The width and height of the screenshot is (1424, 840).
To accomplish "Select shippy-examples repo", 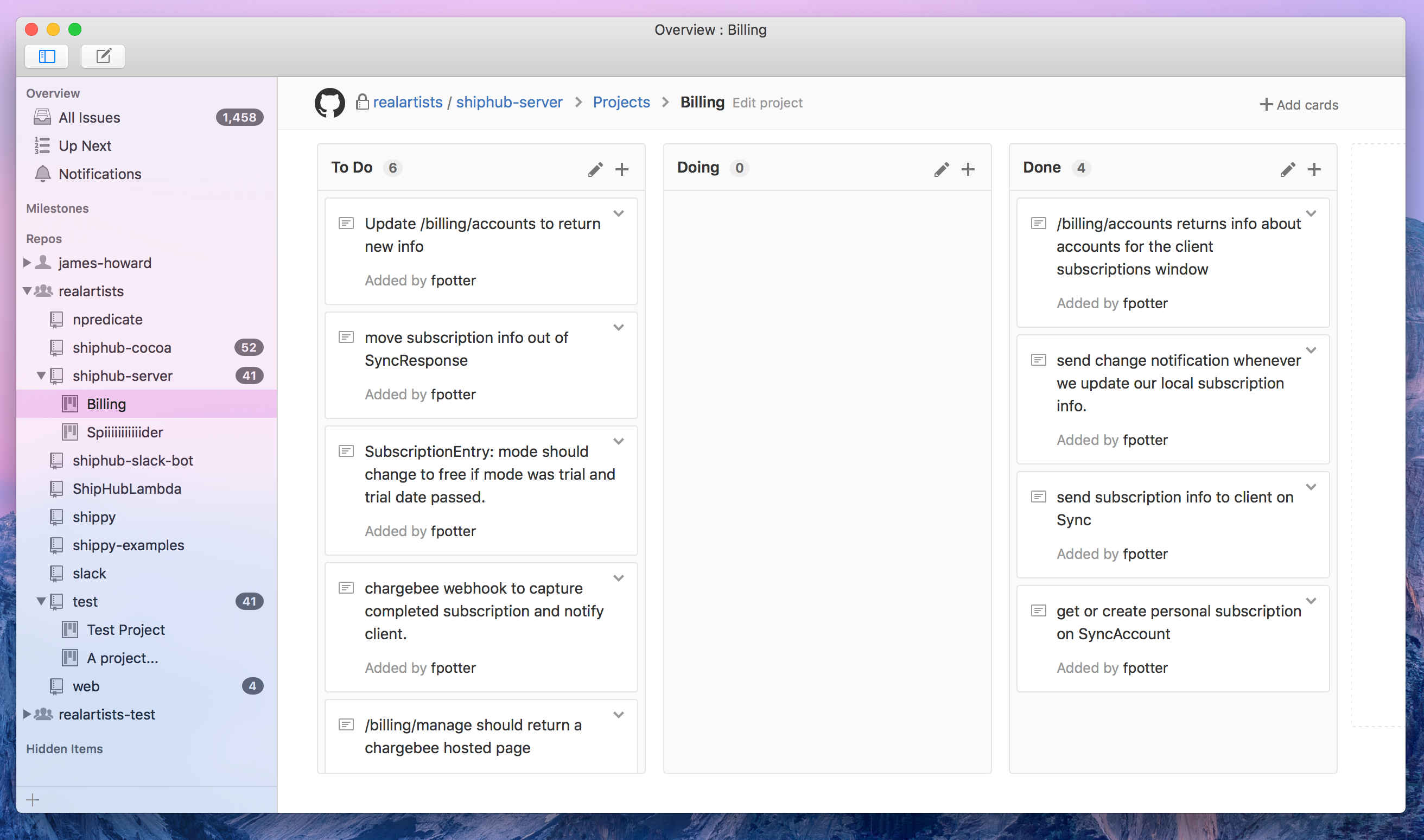I will [147, 545].
